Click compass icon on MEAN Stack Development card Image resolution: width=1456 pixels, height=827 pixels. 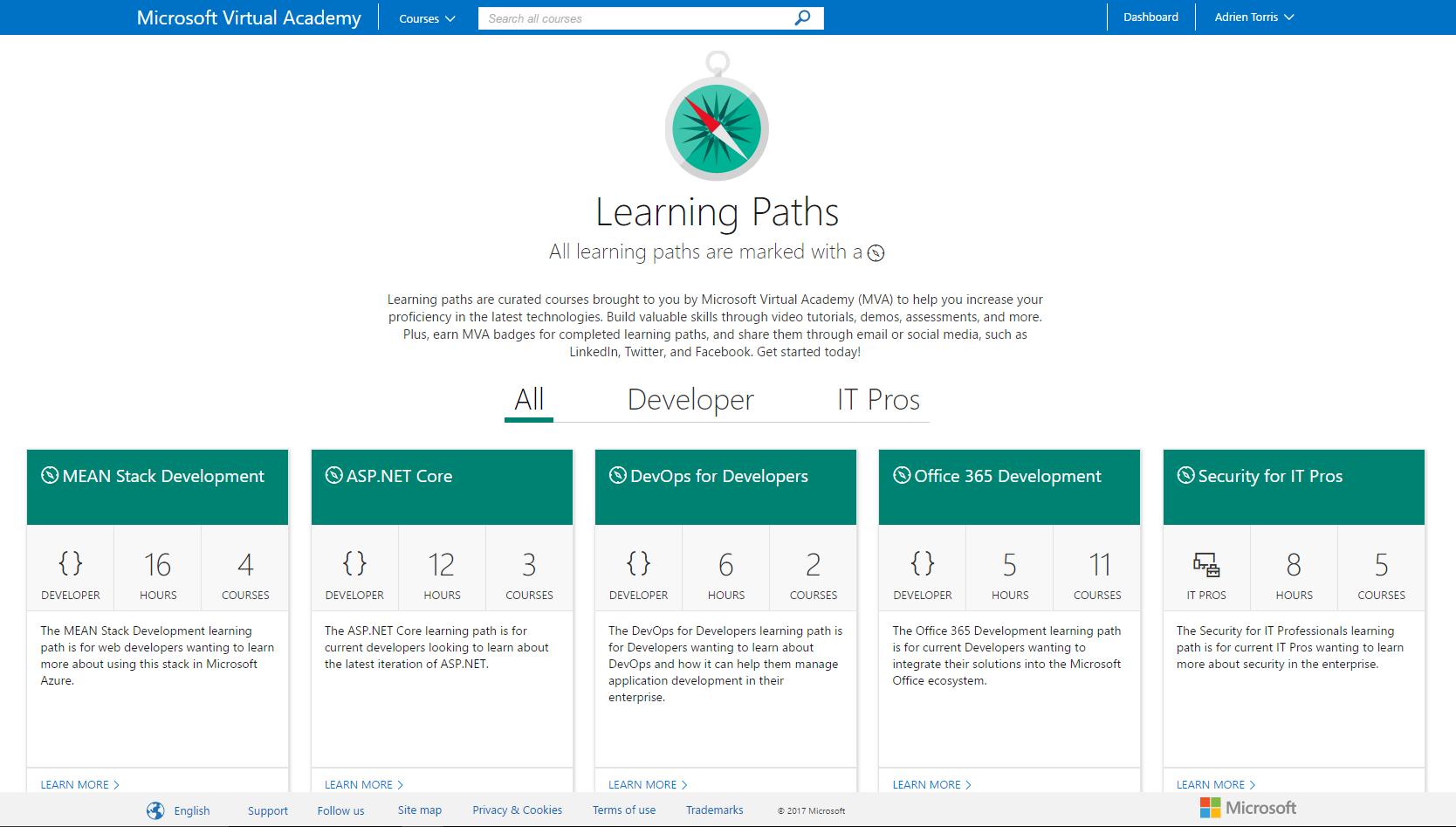click(x=50, y=475)
